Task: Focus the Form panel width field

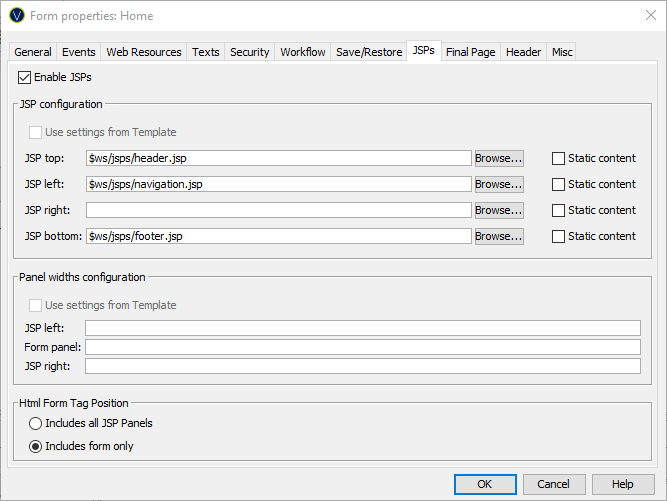Action: [362, 347]
